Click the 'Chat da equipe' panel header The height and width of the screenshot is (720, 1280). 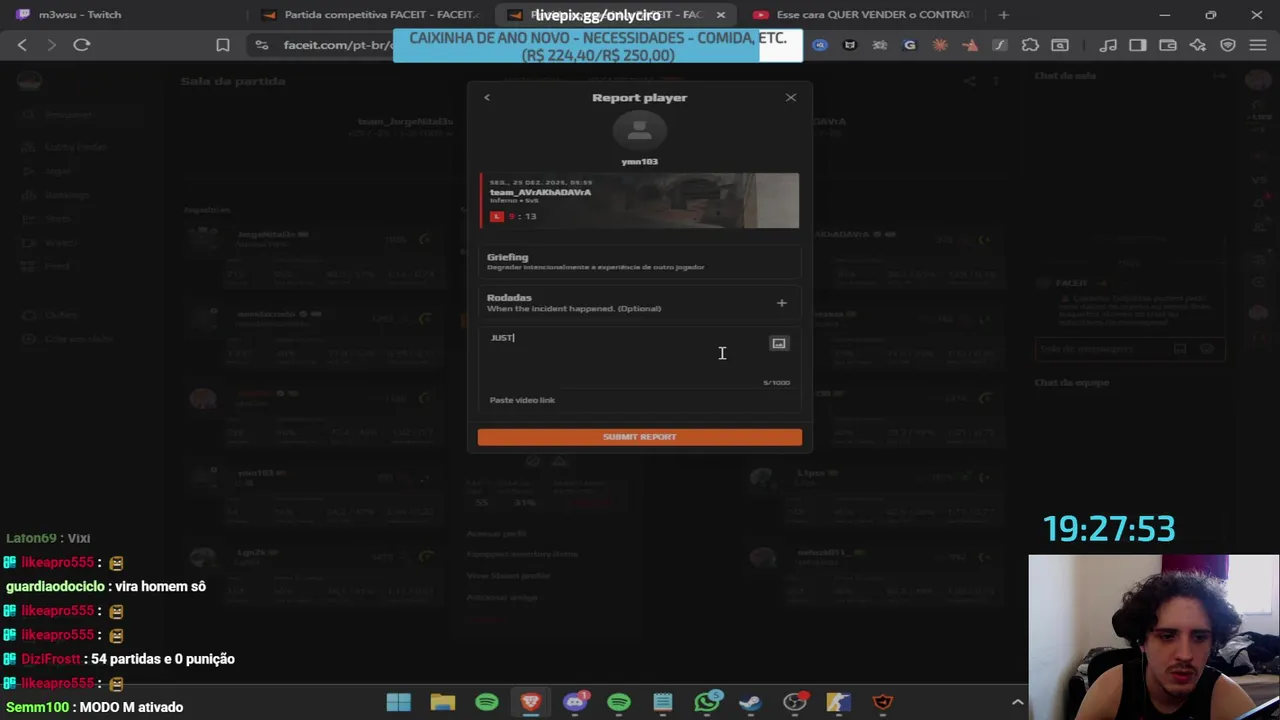pos(1072,382)
